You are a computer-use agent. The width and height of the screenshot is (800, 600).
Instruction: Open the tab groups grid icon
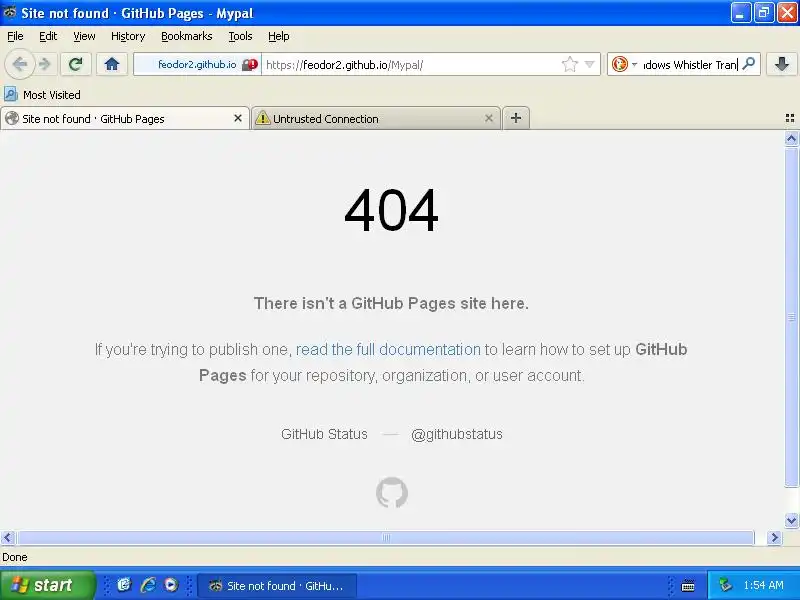[790, 118]
